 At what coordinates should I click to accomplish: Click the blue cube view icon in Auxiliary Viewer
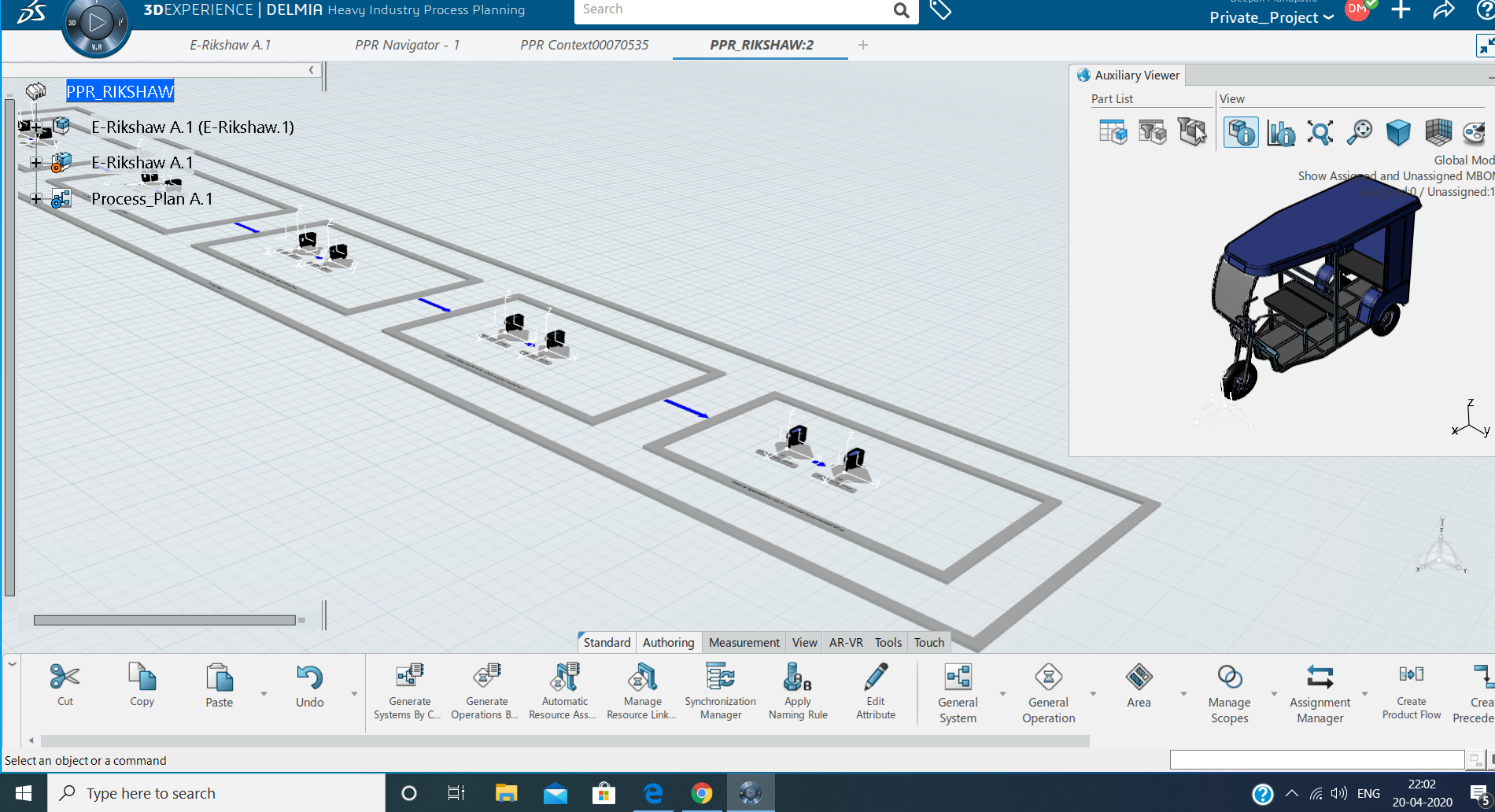(x=1398, y=132)
